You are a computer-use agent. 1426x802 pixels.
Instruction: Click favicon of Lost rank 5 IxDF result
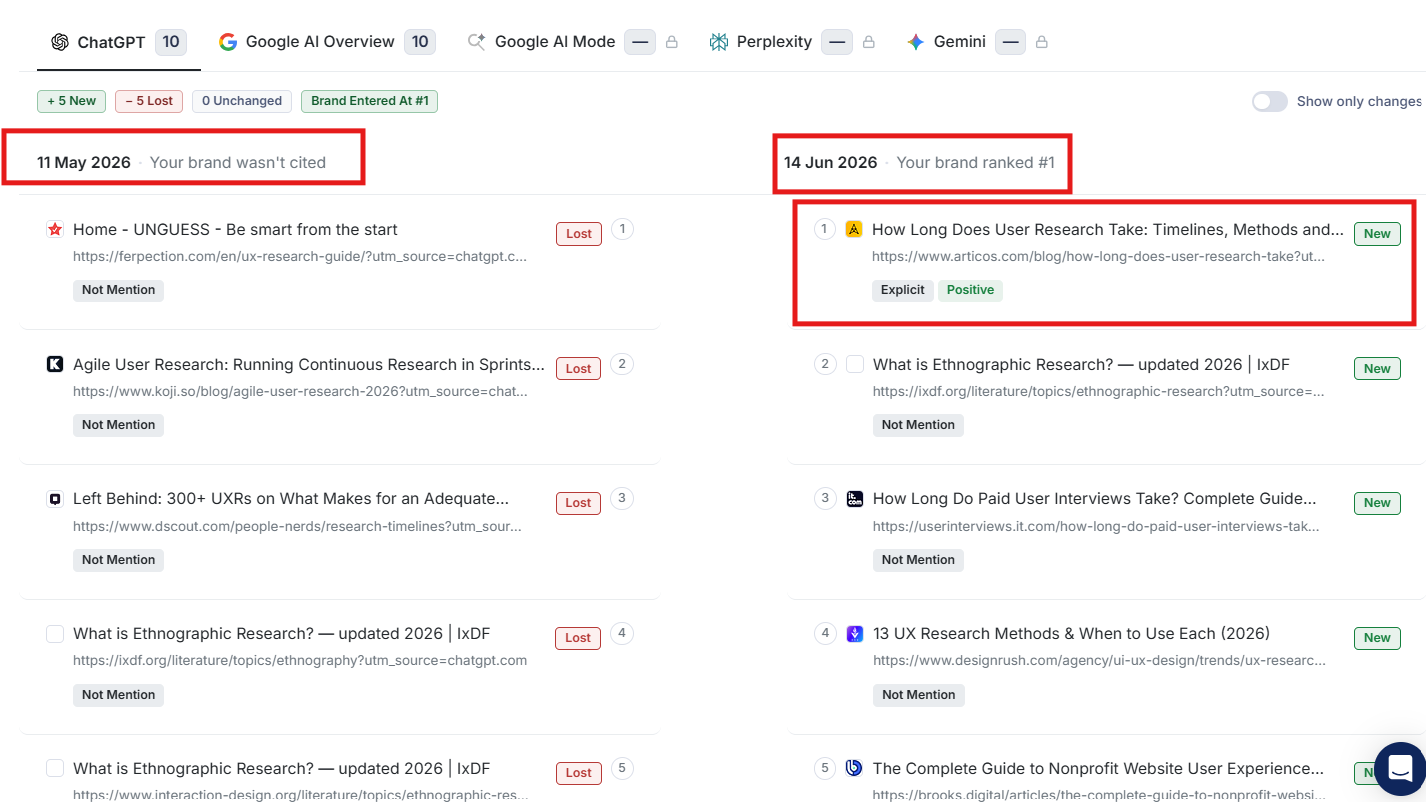[55, 769]
